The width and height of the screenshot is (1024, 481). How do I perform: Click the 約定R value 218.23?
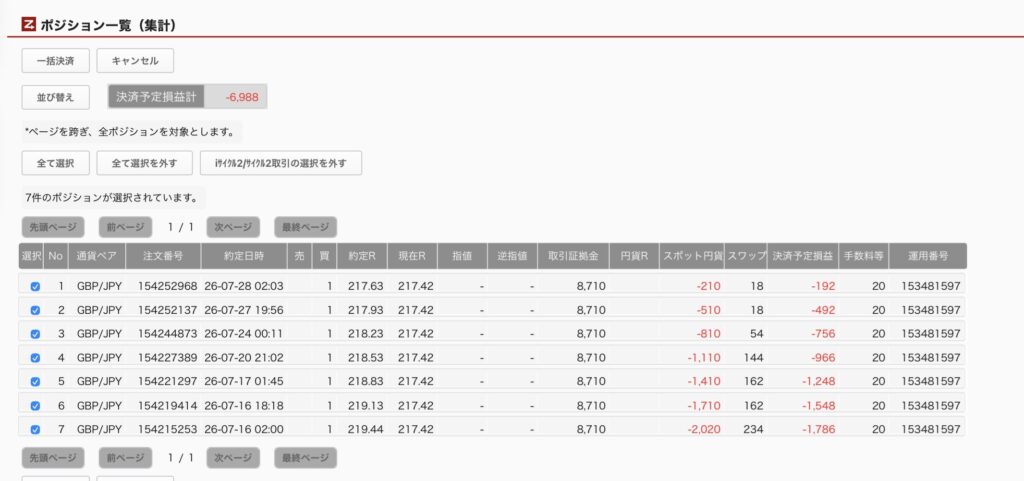[366, 334]
